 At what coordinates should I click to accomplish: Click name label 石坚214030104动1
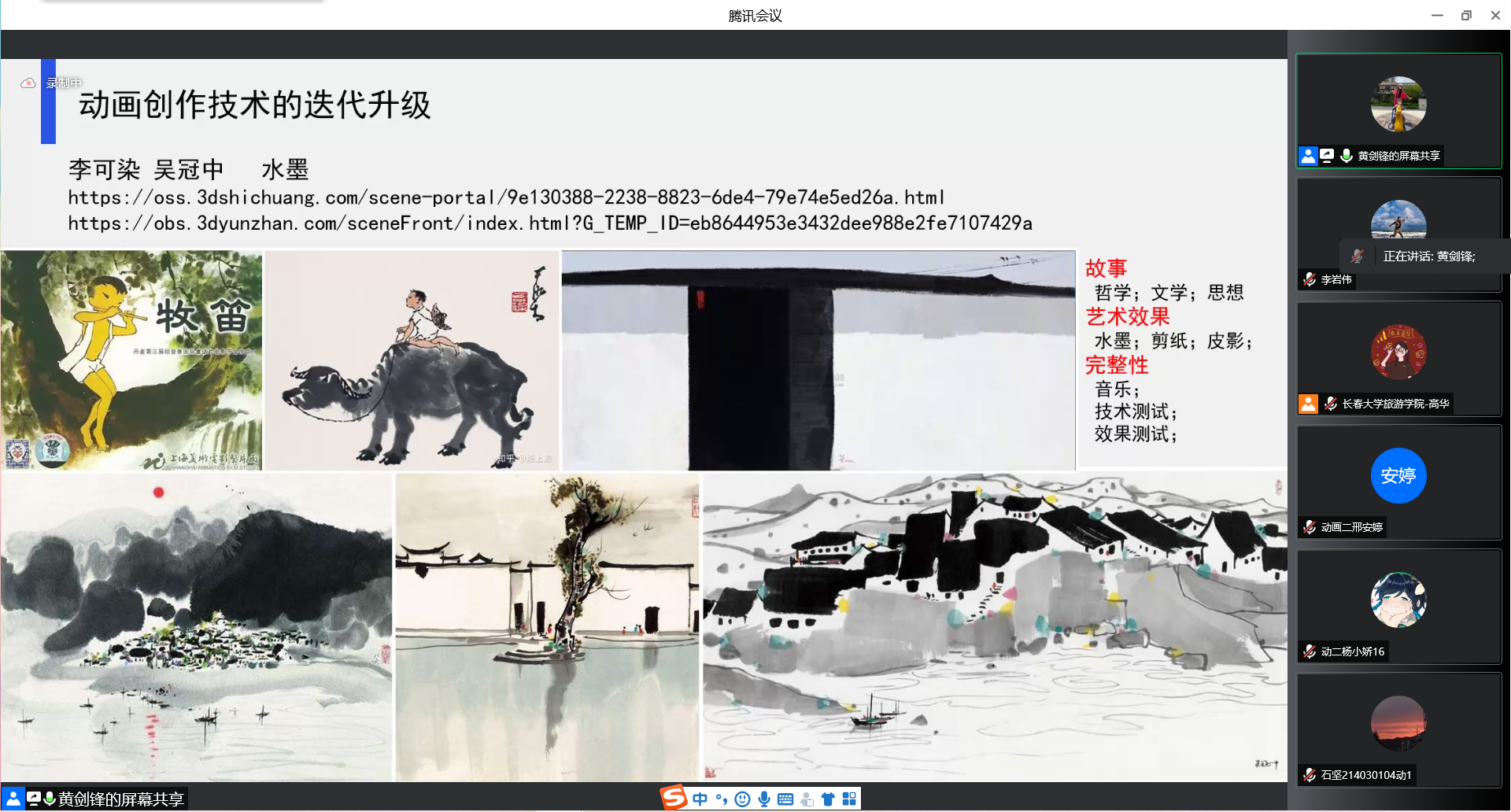1365,775
